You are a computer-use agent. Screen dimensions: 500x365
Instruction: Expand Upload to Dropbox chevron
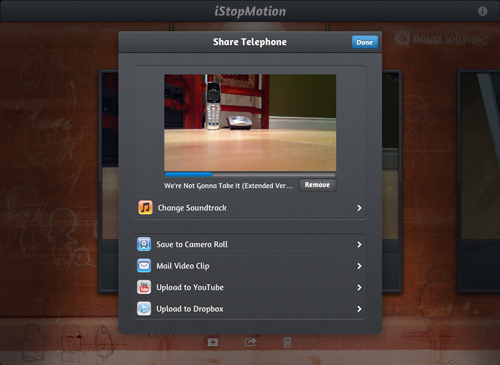359,309
